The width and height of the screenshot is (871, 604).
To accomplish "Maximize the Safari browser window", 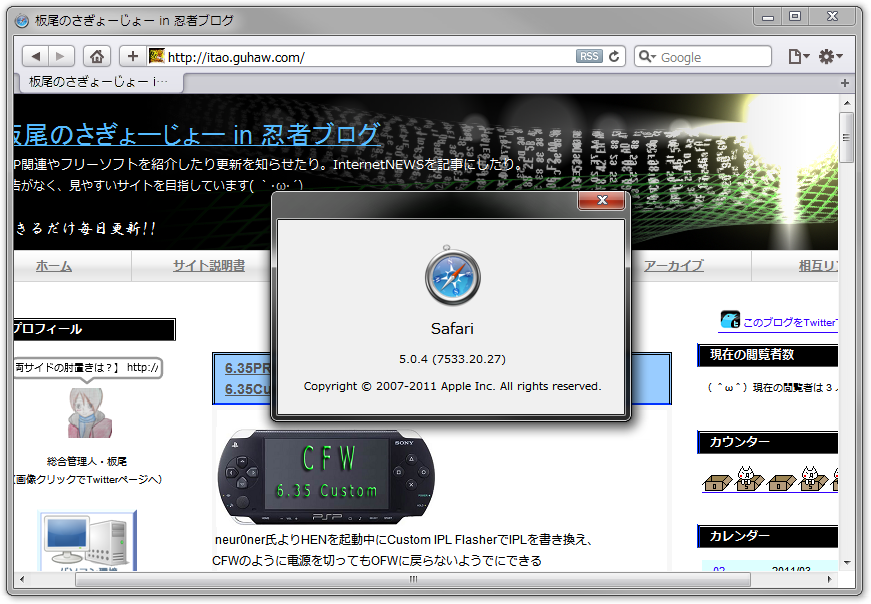I will point(795,17).
